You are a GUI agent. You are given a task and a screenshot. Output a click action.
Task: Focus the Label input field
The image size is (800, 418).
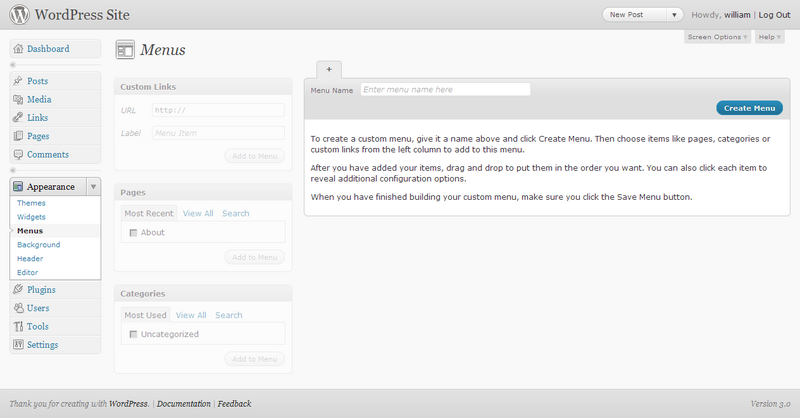pyautogui.click(x=218, y=133)
